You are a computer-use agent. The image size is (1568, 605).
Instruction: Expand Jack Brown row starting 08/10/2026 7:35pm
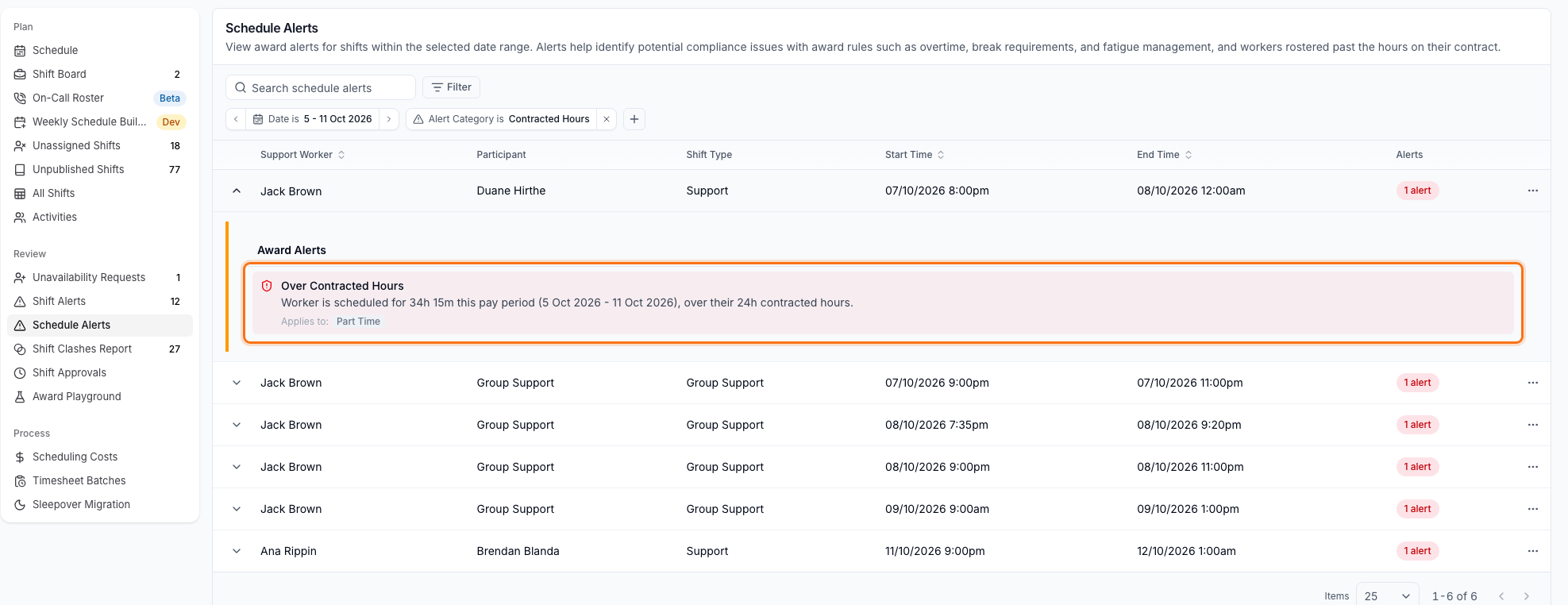[x=237, y=425]
